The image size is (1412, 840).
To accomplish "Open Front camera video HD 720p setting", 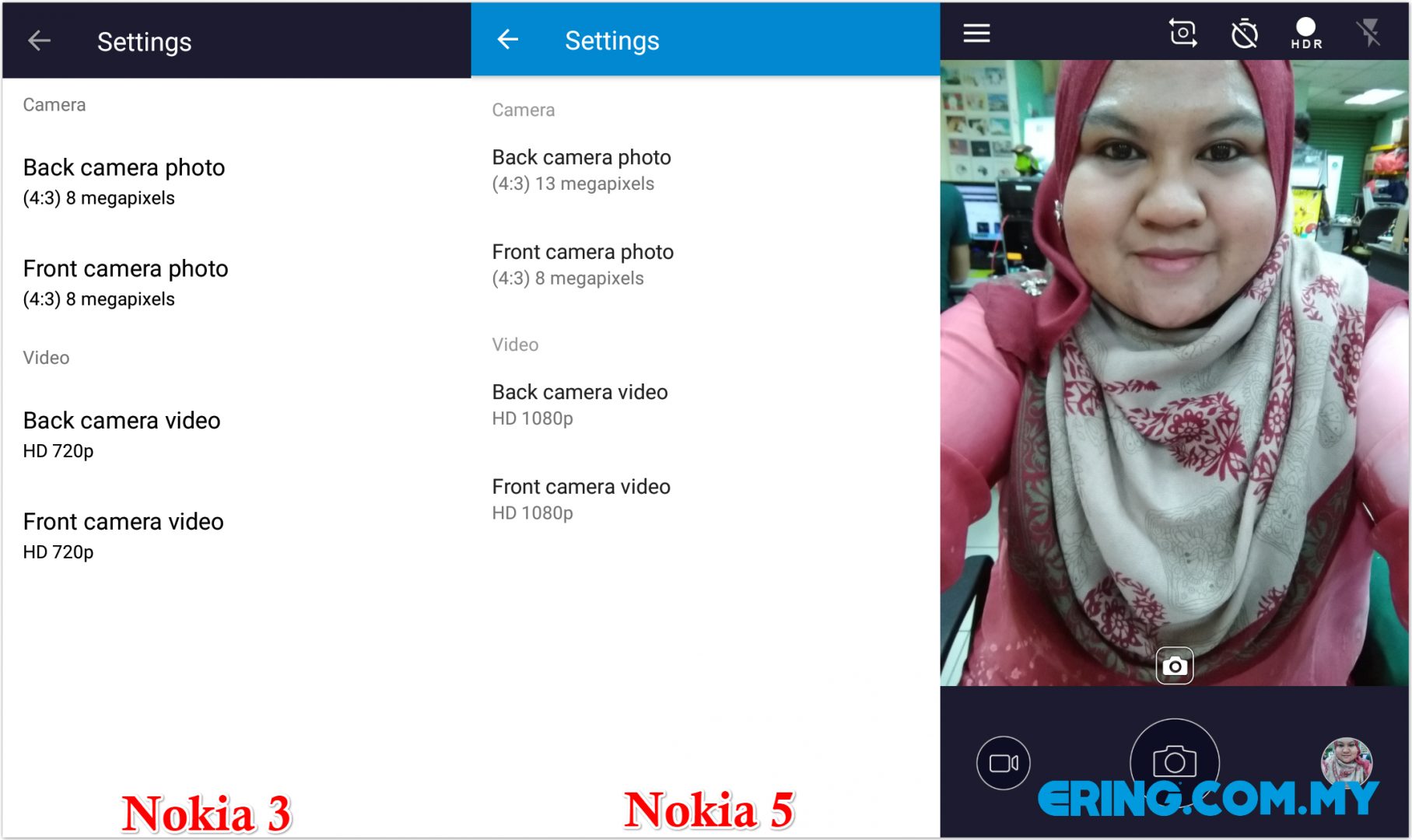I will click(237, 536).
